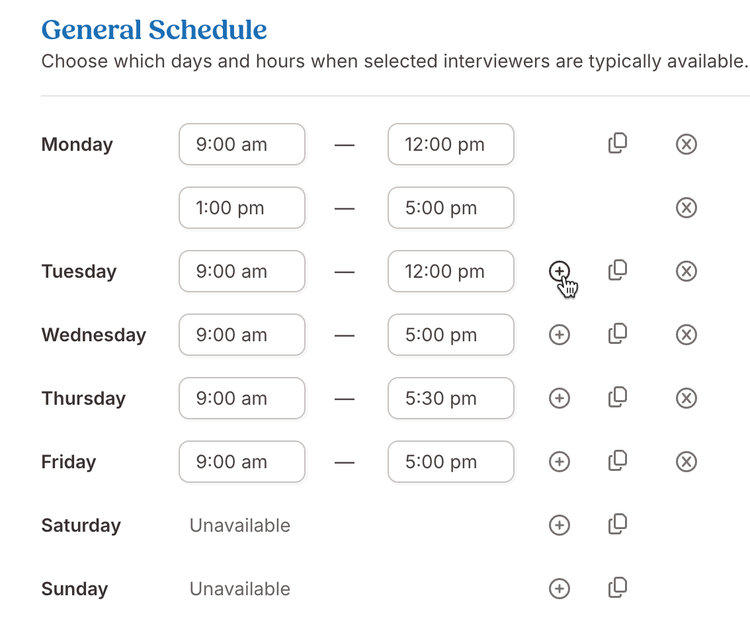The height and width of the screenshot is (627, 750).
Task: Add time range to Wednesday
Action: [559, 335]
